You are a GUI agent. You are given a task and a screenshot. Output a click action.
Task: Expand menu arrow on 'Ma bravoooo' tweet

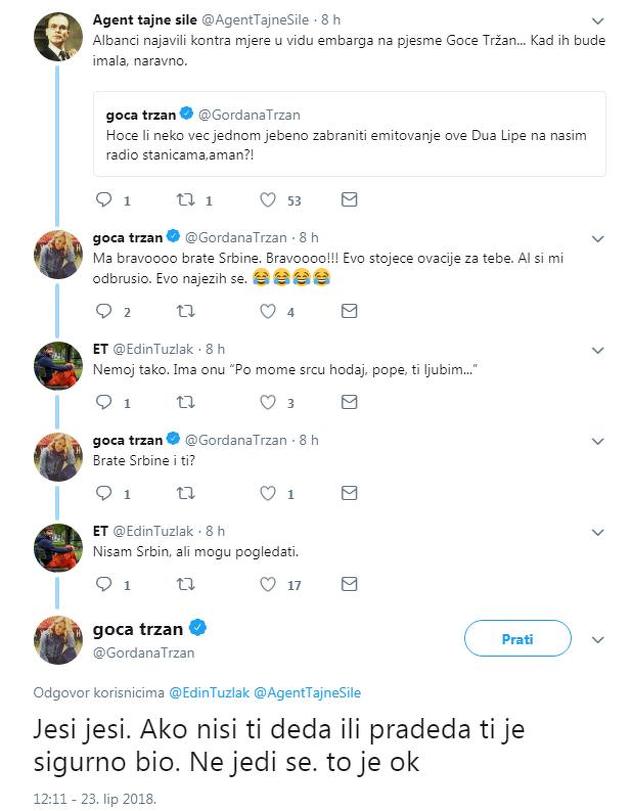point(598,239)
